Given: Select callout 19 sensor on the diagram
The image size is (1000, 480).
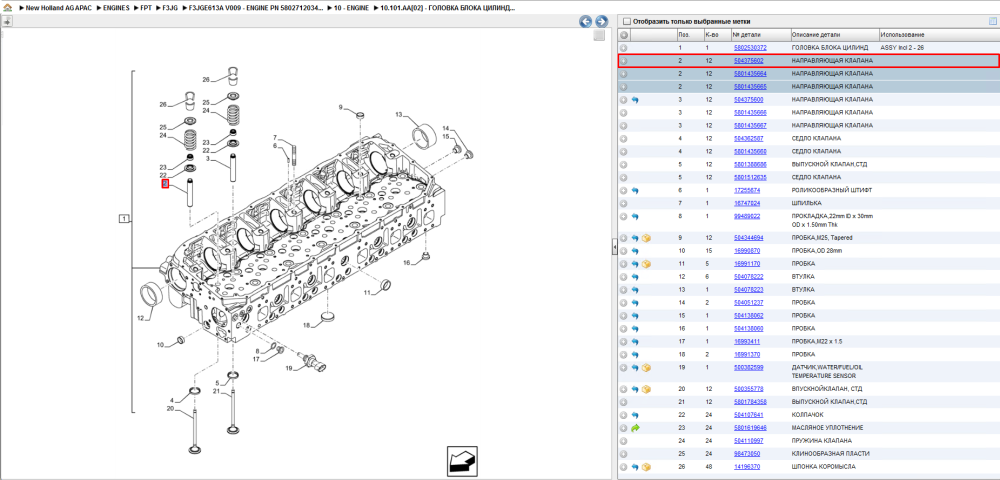Looking at the screenshot, I should [x=288, y=368].
